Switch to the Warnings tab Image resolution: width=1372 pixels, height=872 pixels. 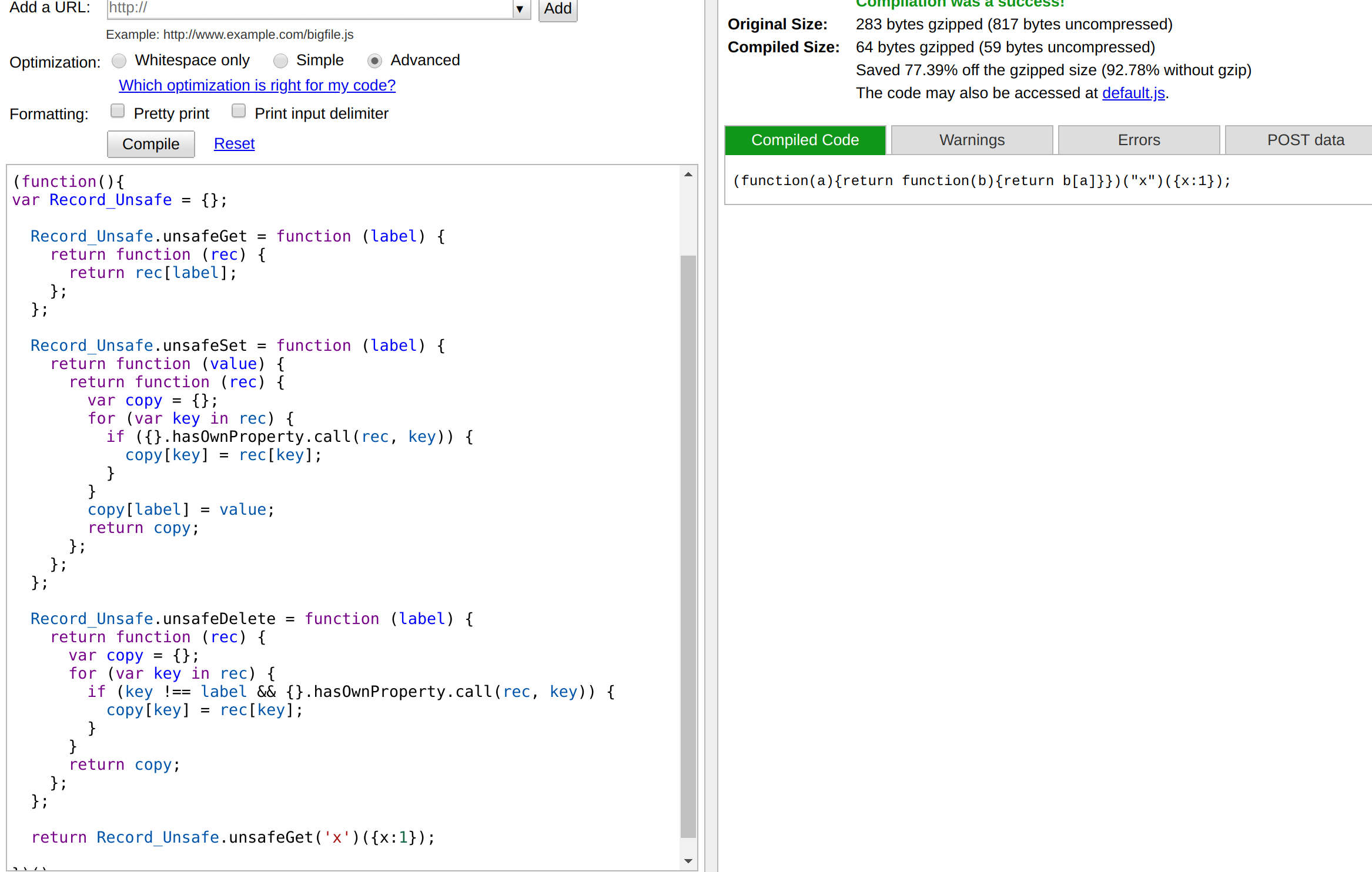972,140
